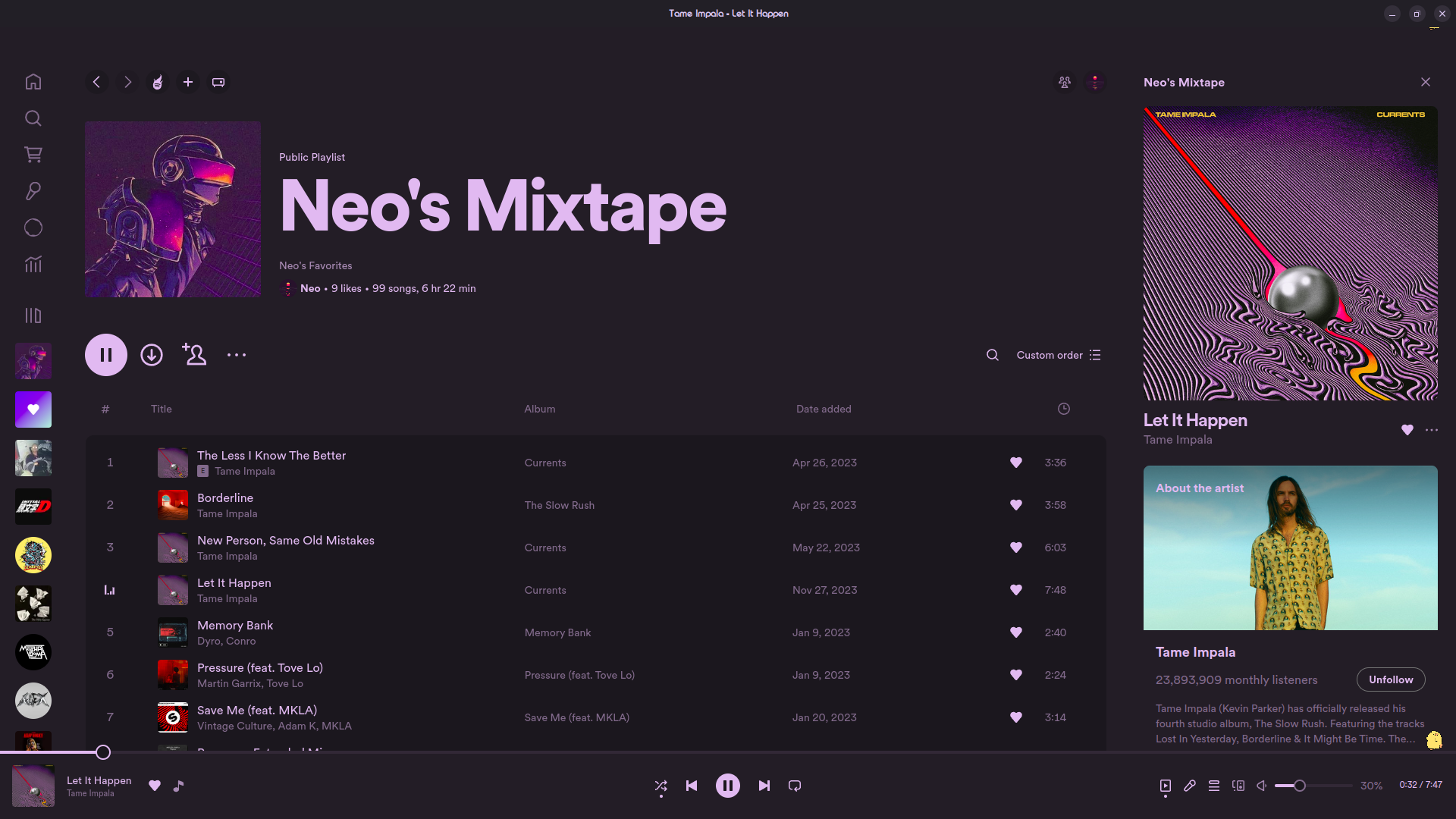This screenshot has width=1456, height=819.
Task: Toggle repeat mode
Action: tap(795, 786)
